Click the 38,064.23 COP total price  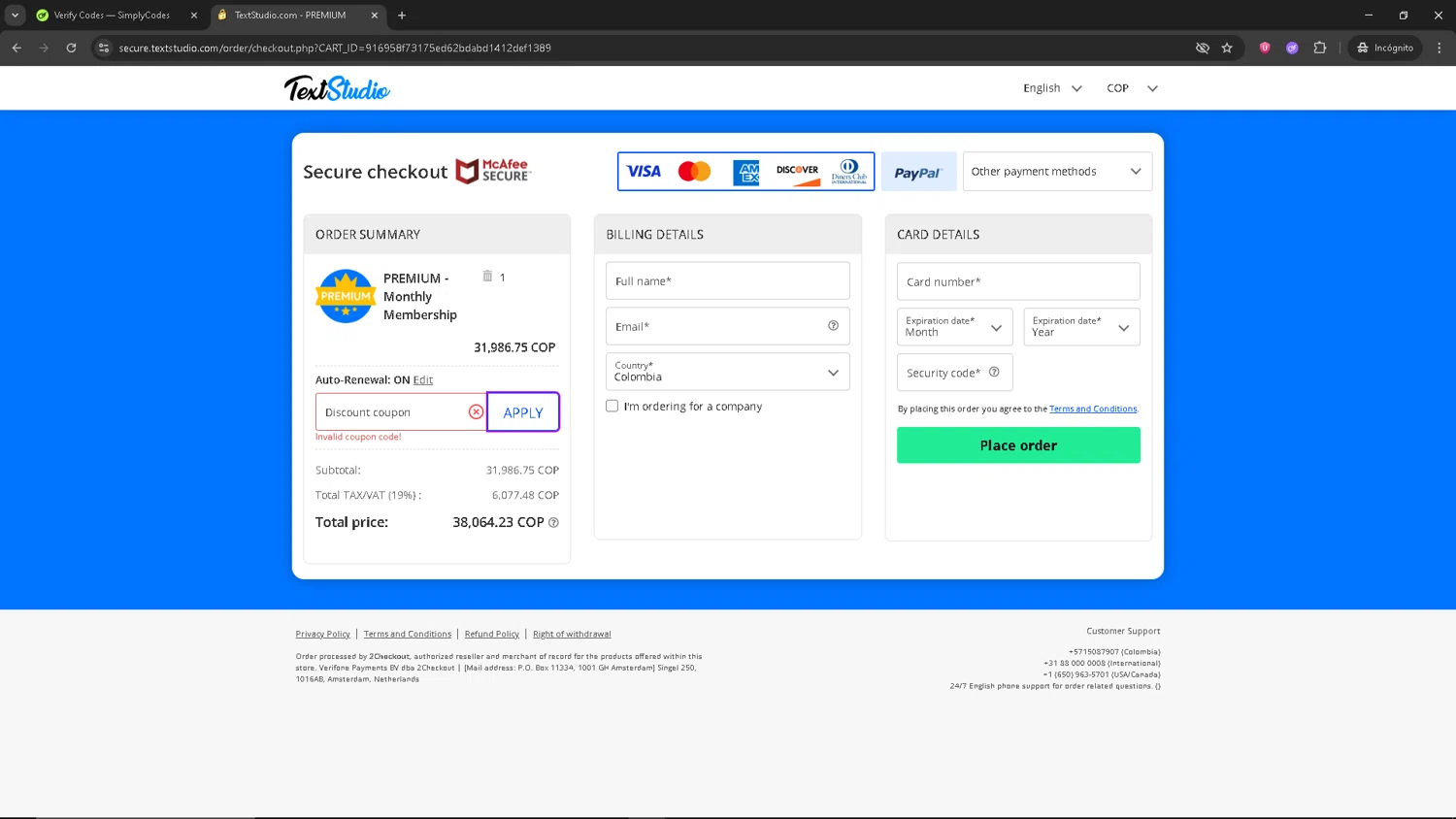[x=498, y=522]
